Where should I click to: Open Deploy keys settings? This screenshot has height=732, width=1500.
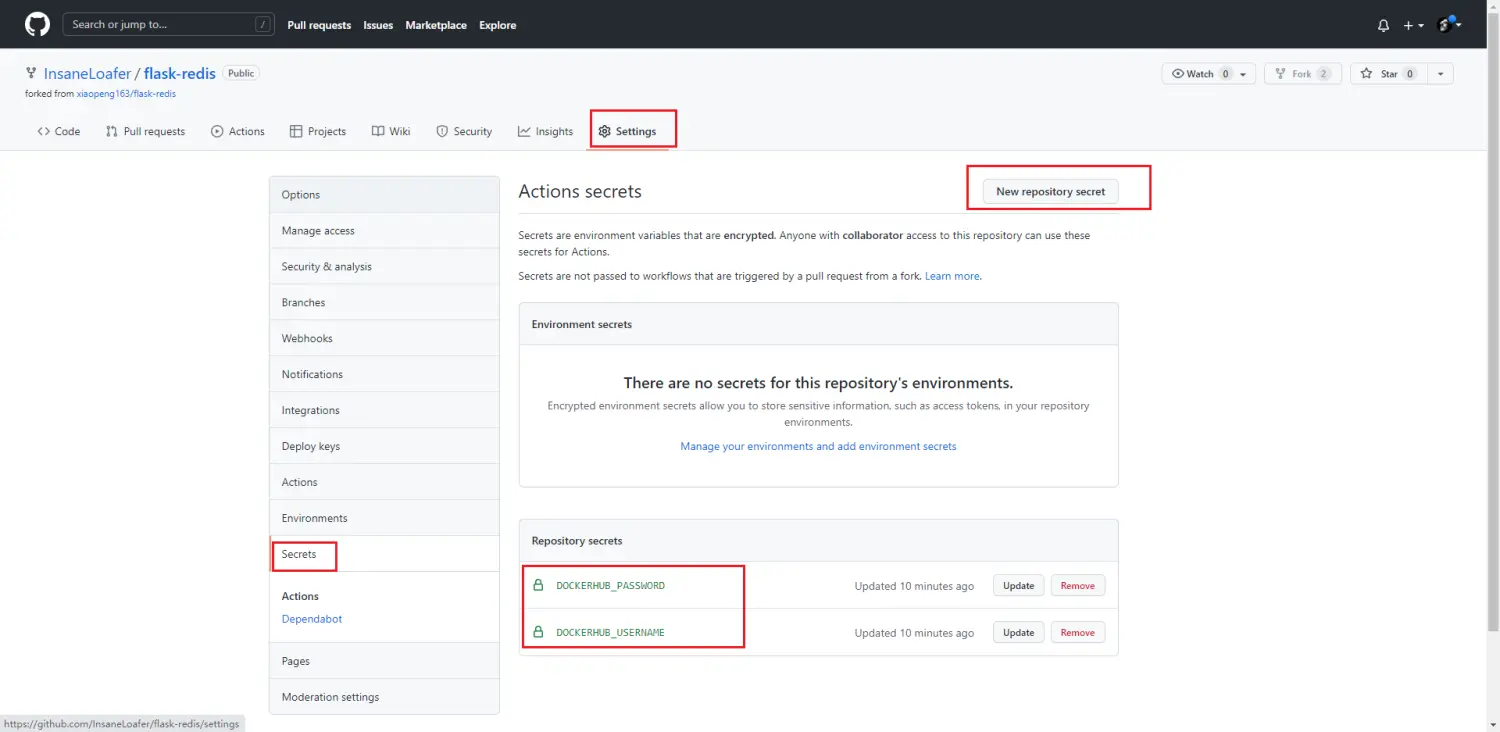[x=384, y=447]
